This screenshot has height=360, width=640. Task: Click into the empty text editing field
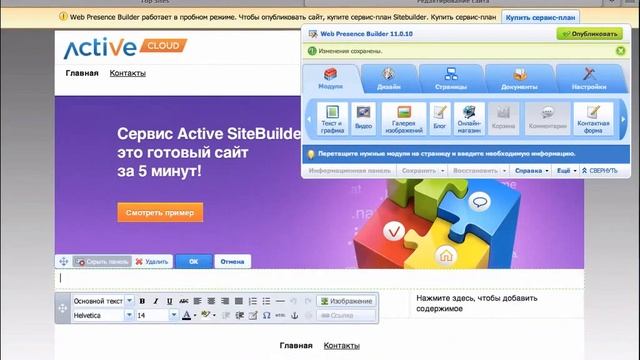pos(319,278)
